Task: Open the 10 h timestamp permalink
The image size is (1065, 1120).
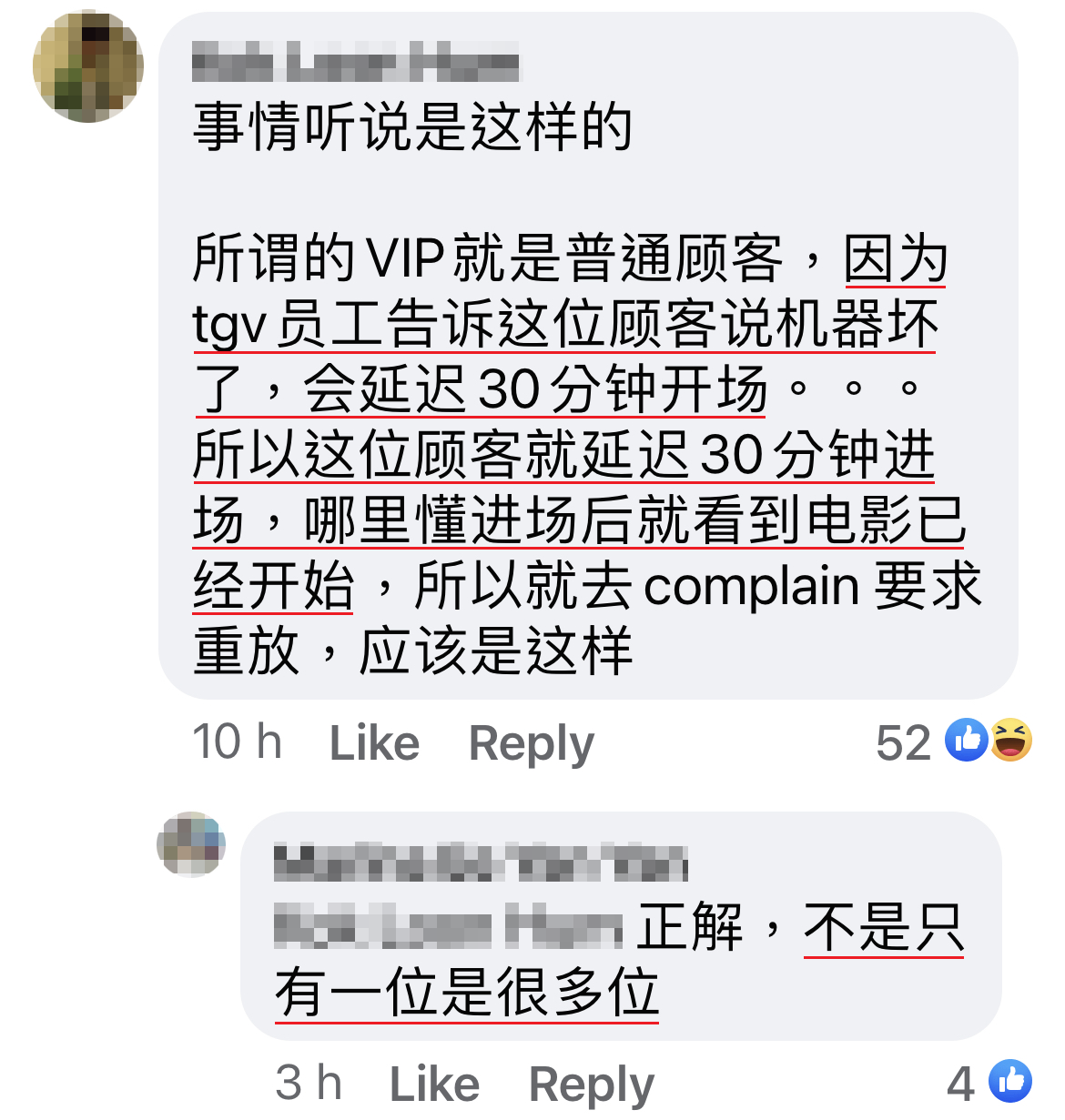Action: (238, 742)
